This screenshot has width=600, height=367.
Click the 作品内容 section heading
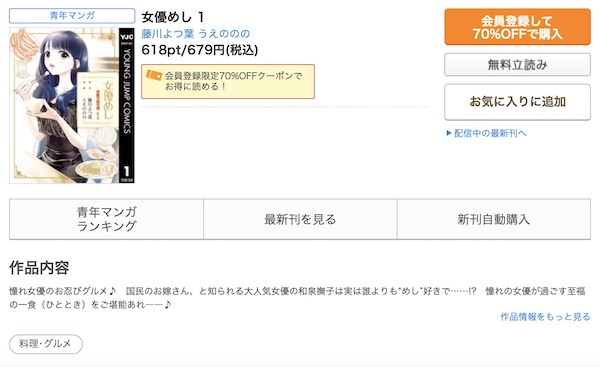point(39,268)
